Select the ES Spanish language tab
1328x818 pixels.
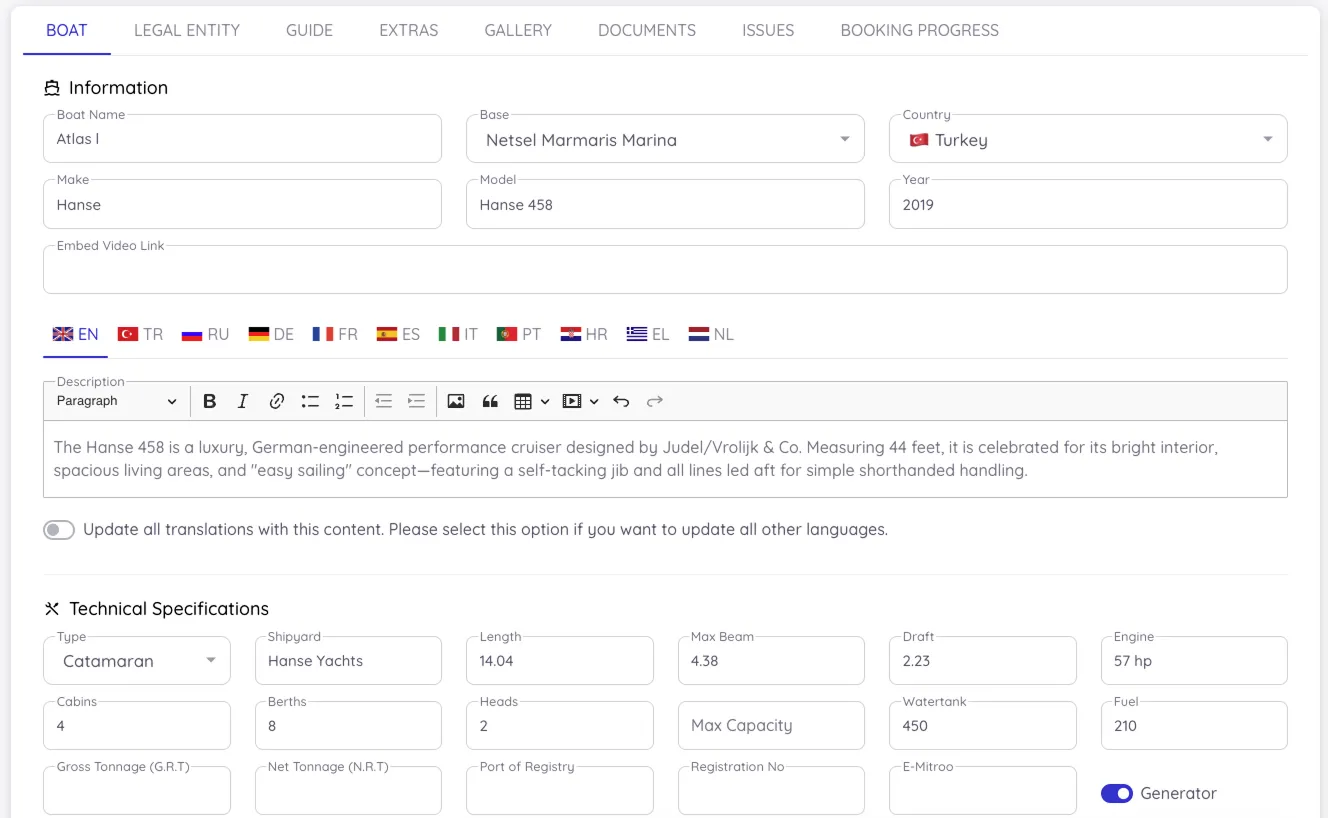398,334
